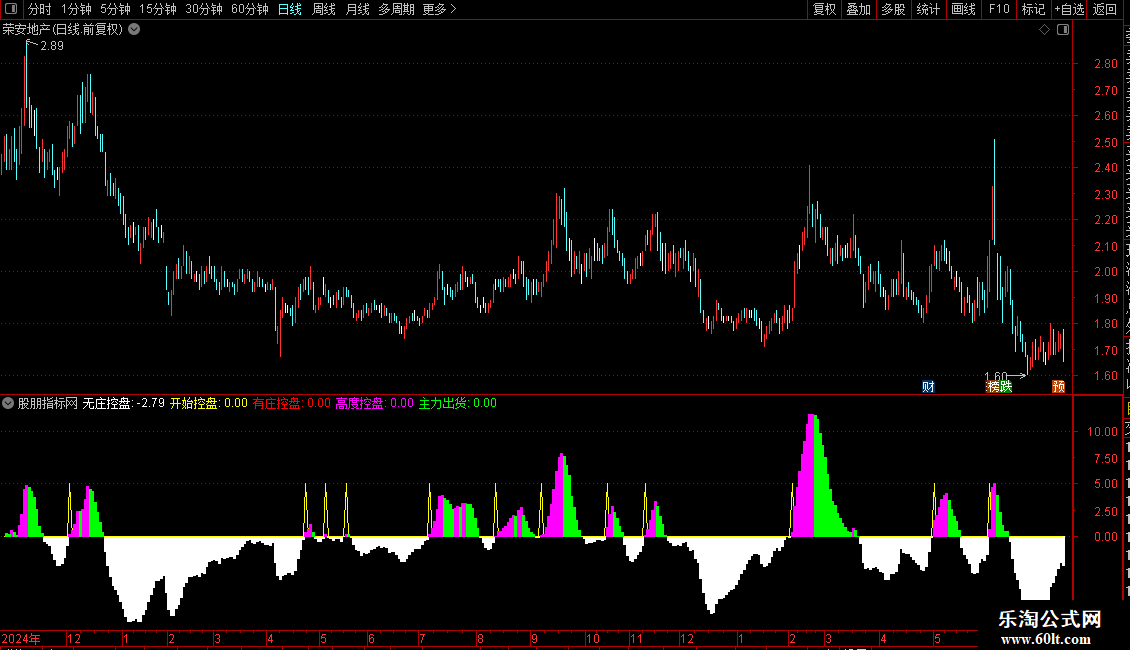Image resolution: width=1130 pixels, height=650 pixels.
Task: Click the 10.00 indicator axis value
Action: coord(1102,432)
